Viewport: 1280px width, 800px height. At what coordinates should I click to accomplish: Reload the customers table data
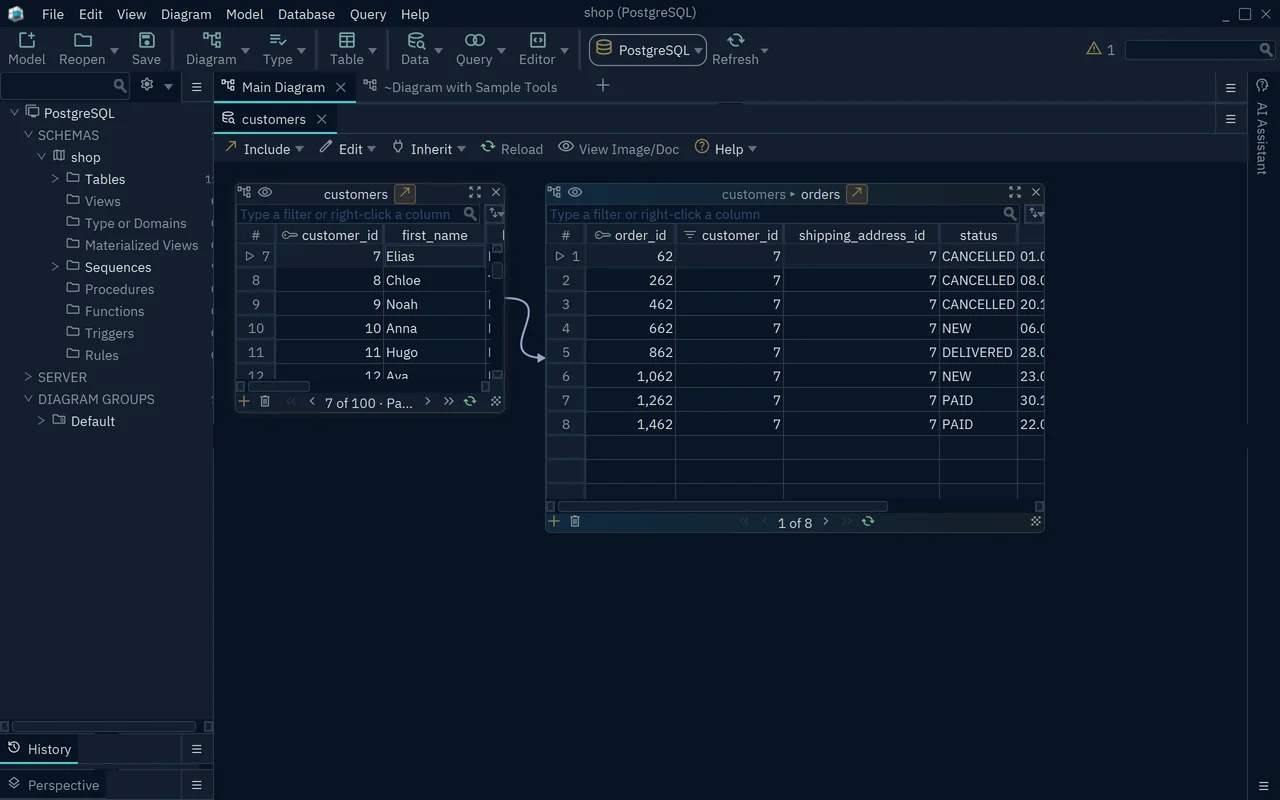pyautogui.click(x=469, y=401)
